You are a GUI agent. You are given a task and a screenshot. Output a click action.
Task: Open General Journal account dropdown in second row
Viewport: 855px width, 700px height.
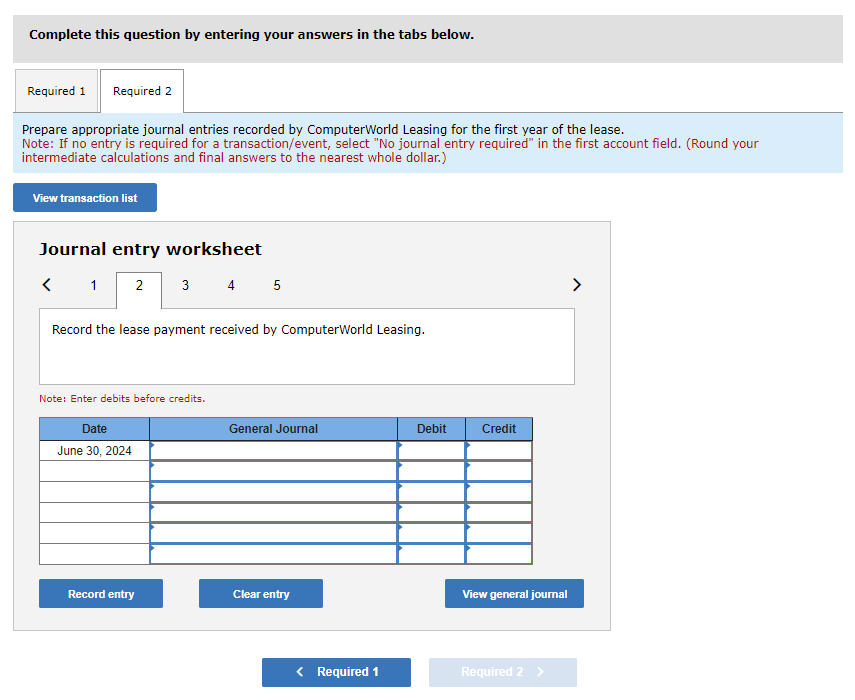click(x=273, y=472)
